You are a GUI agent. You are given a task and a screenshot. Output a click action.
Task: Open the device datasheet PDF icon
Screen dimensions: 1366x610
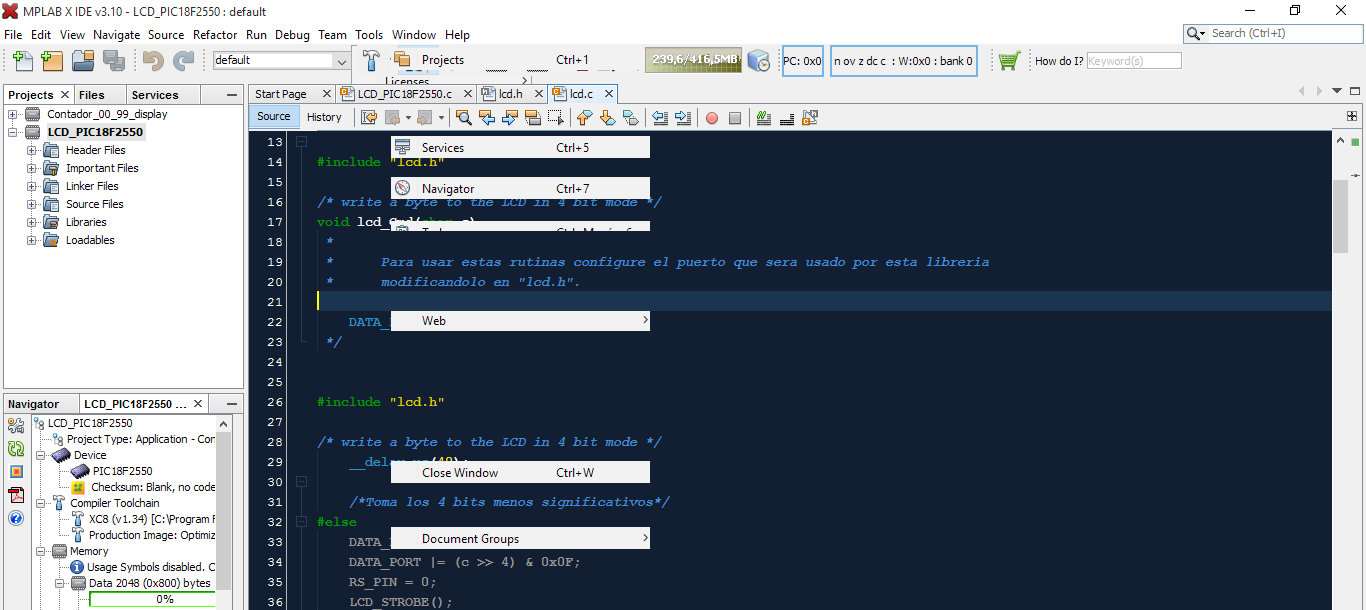coord(16,495)
